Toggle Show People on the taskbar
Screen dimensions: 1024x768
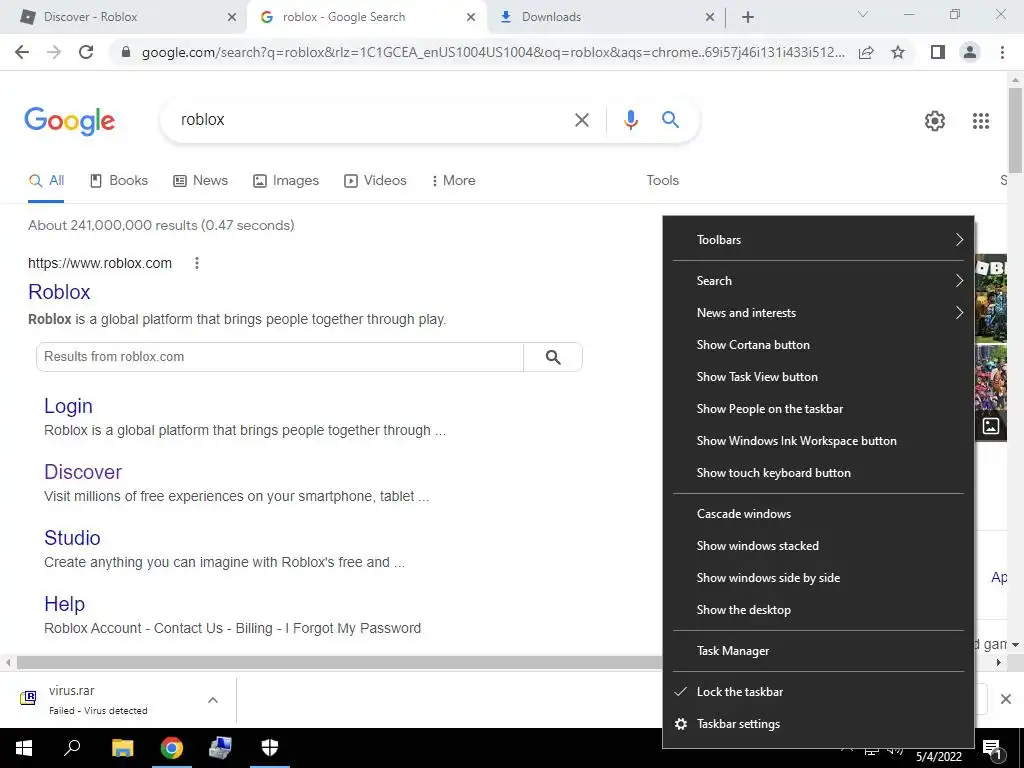click(x=818, y=409)
